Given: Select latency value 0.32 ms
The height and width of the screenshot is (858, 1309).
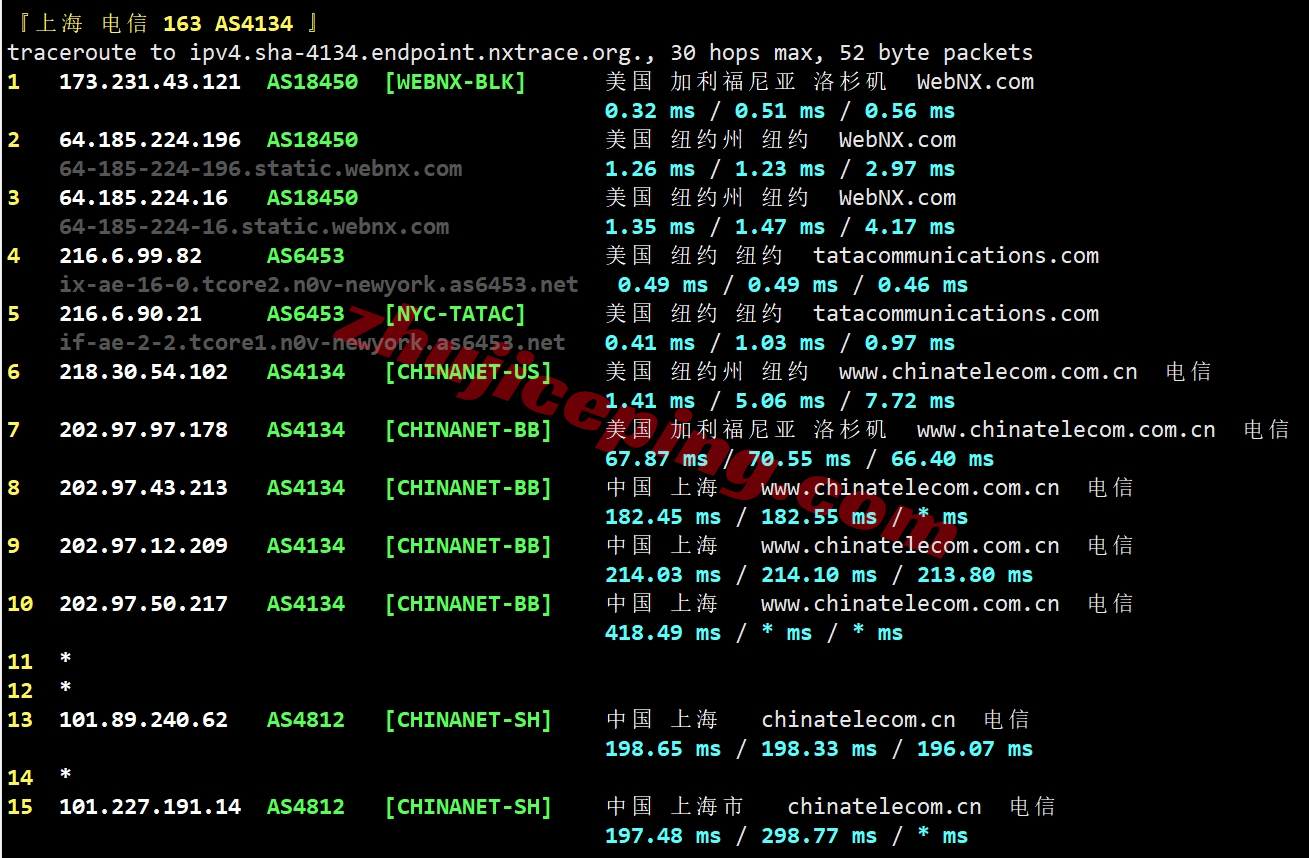Looking at the screenshot, I should pyautogui.click(x=650, y=111).
